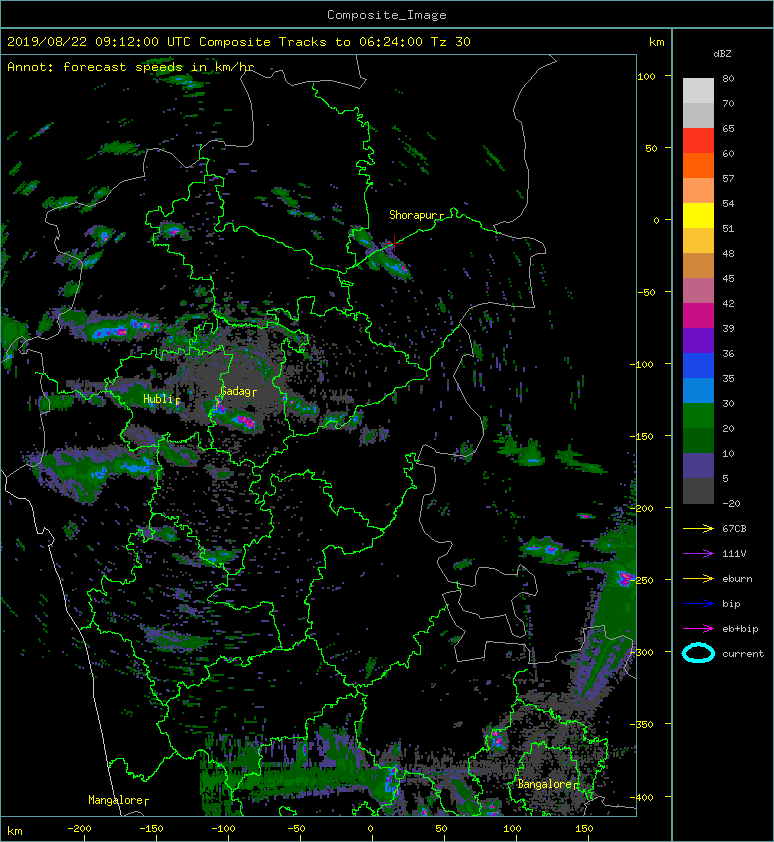The image size is (774, 842).
Task: Click the km unit label at top right
Action: click(656, 42)
